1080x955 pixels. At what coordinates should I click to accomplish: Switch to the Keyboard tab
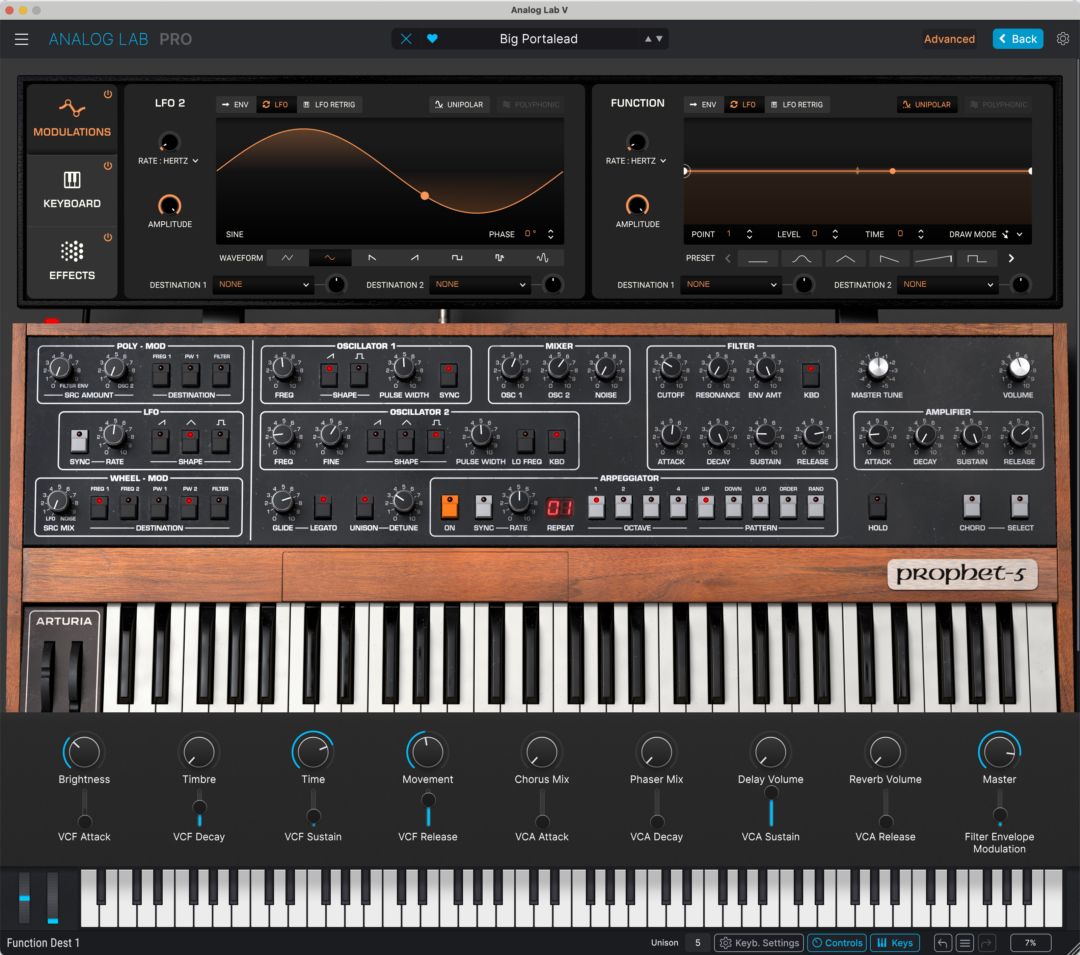pyautogui.click(x=72, y=190)
